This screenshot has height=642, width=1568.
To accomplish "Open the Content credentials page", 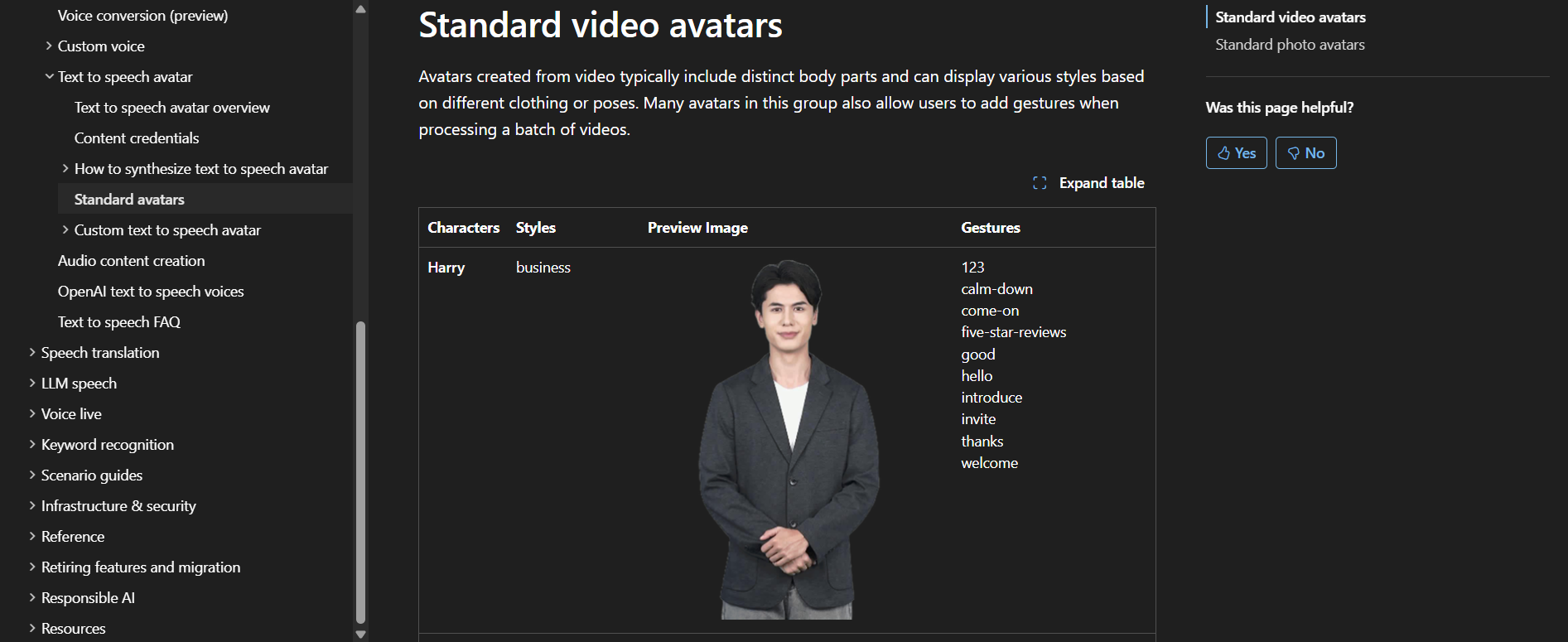I will pos(137,138).
